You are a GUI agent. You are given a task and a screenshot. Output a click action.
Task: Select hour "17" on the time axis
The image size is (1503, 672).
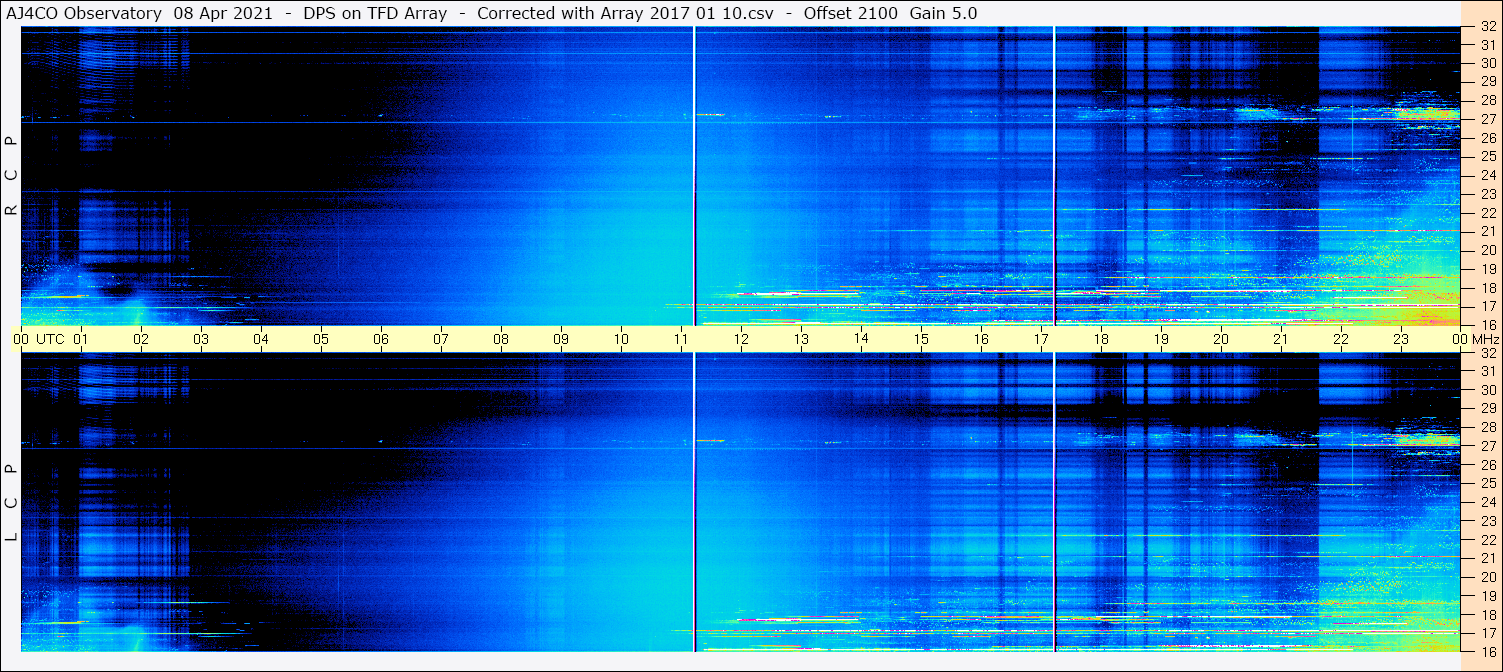1041,339
